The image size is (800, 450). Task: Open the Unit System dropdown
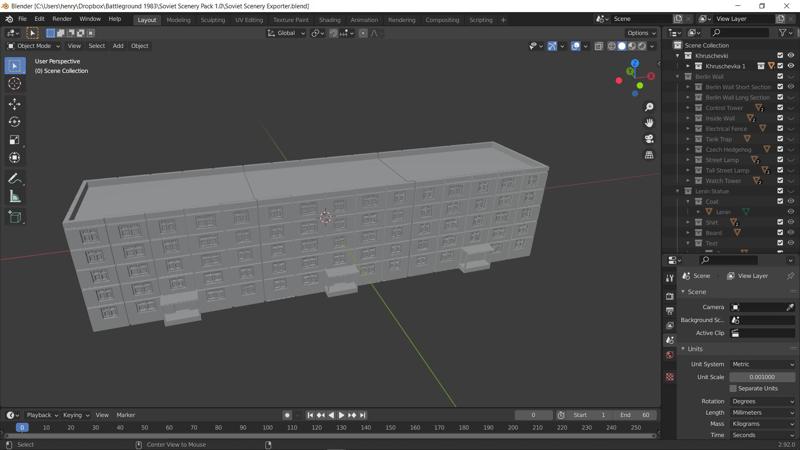click(x=762, y=364)
